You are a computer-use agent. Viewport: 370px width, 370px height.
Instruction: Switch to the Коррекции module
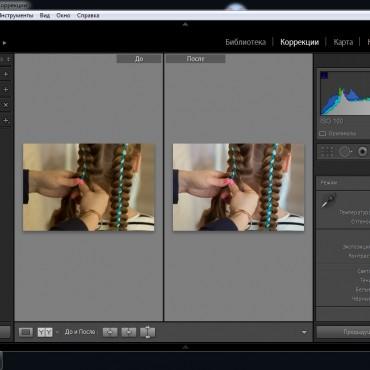(x=299, y=42)
